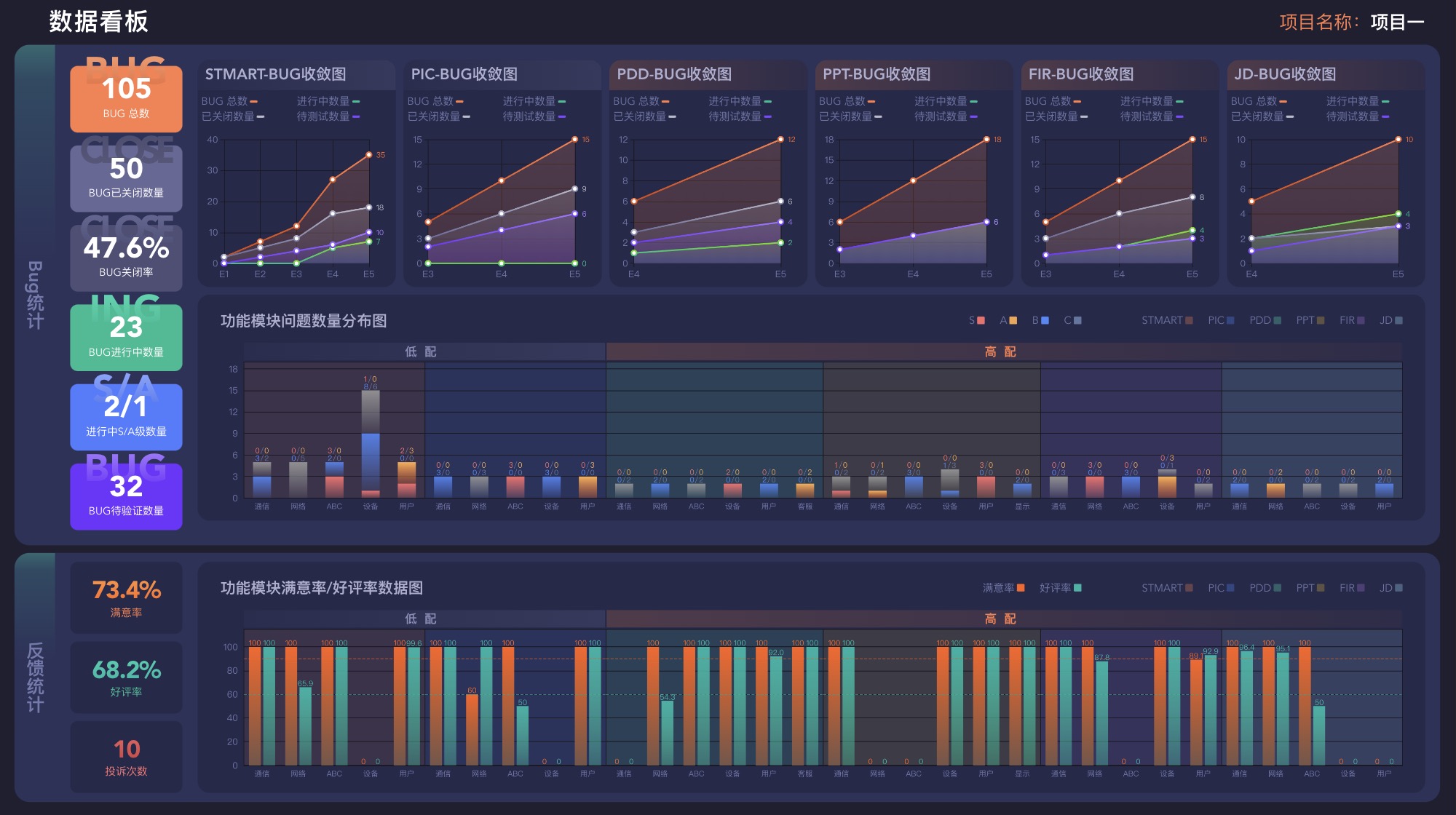The width and height of the screenshot is (1456, 815).
Task: Open the 23 BUG进行中数量 card
Action: [126, 337]
